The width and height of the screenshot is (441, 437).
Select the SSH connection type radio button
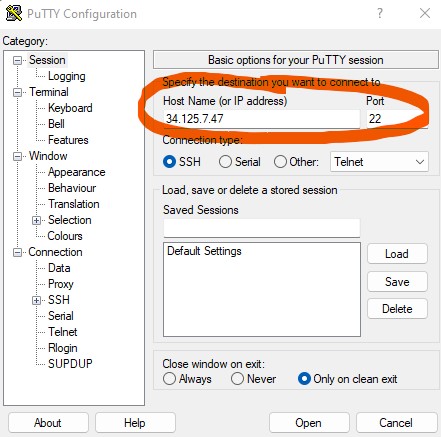(x=169, y=162)
